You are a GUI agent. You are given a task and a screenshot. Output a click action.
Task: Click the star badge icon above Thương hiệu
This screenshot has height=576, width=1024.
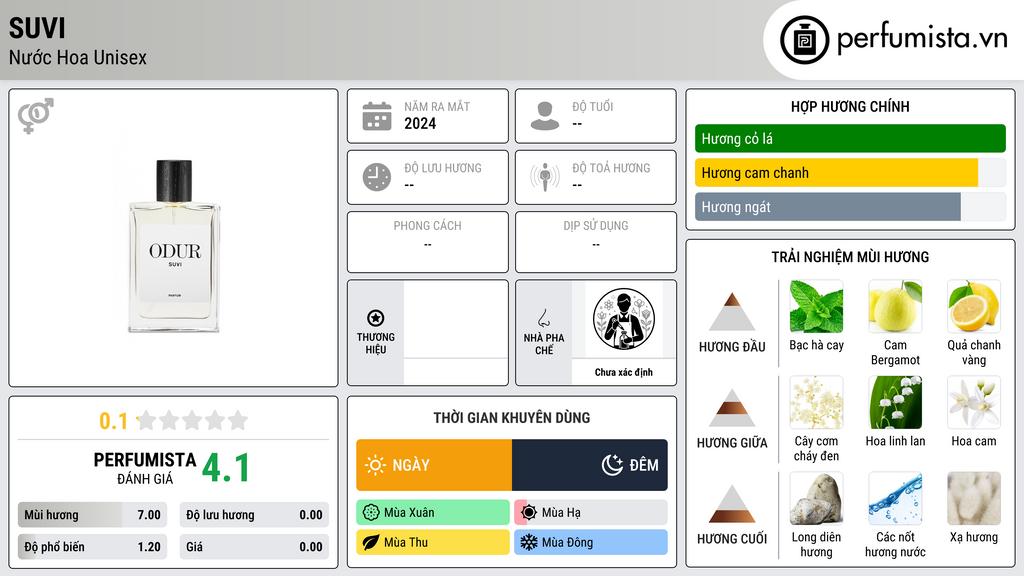click(376, 318)
